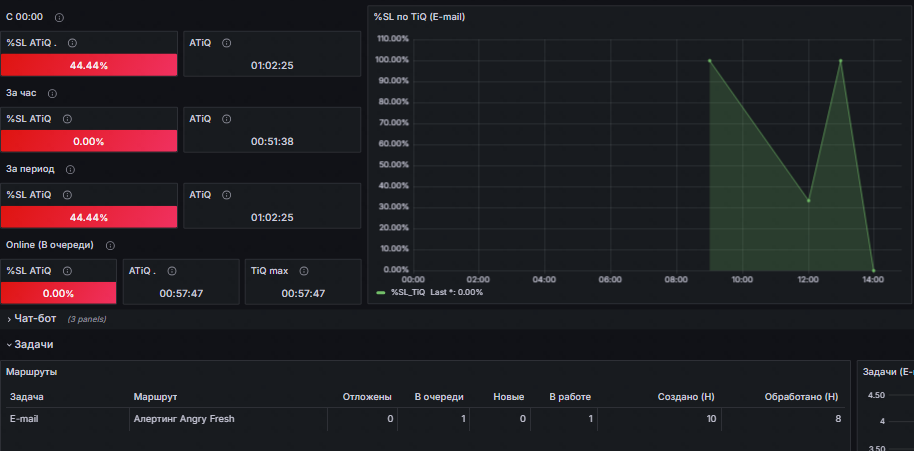Click the Создано (Н) column header

click(x=685, y=397)
